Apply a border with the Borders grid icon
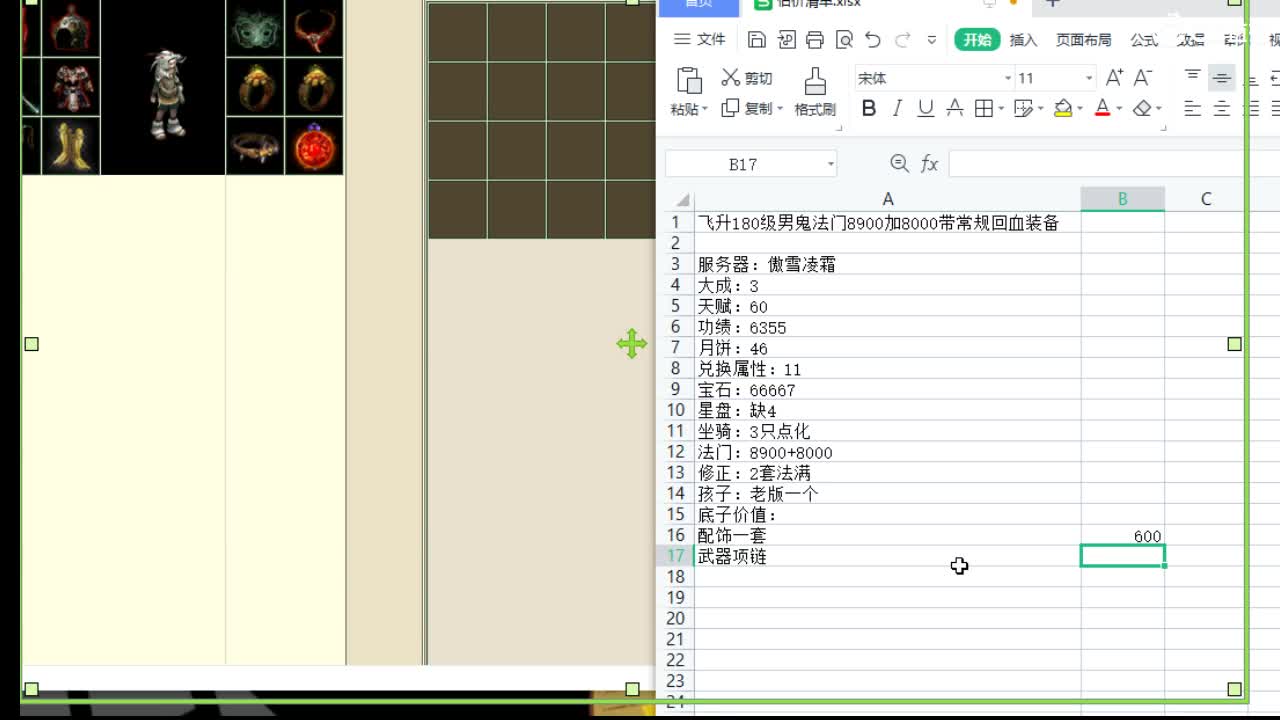 [984, 108]
